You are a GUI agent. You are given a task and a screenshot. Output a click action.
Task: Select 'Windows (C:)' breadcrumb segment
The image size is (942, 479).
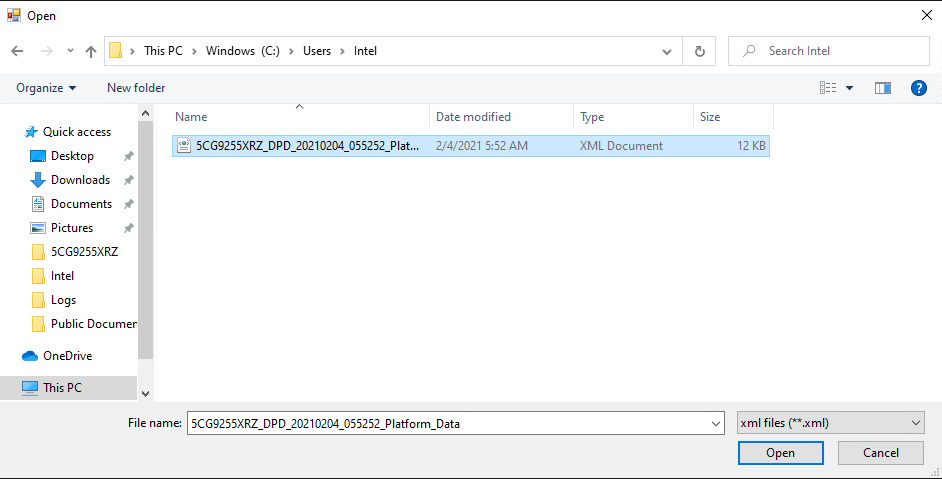click(243, 51)
